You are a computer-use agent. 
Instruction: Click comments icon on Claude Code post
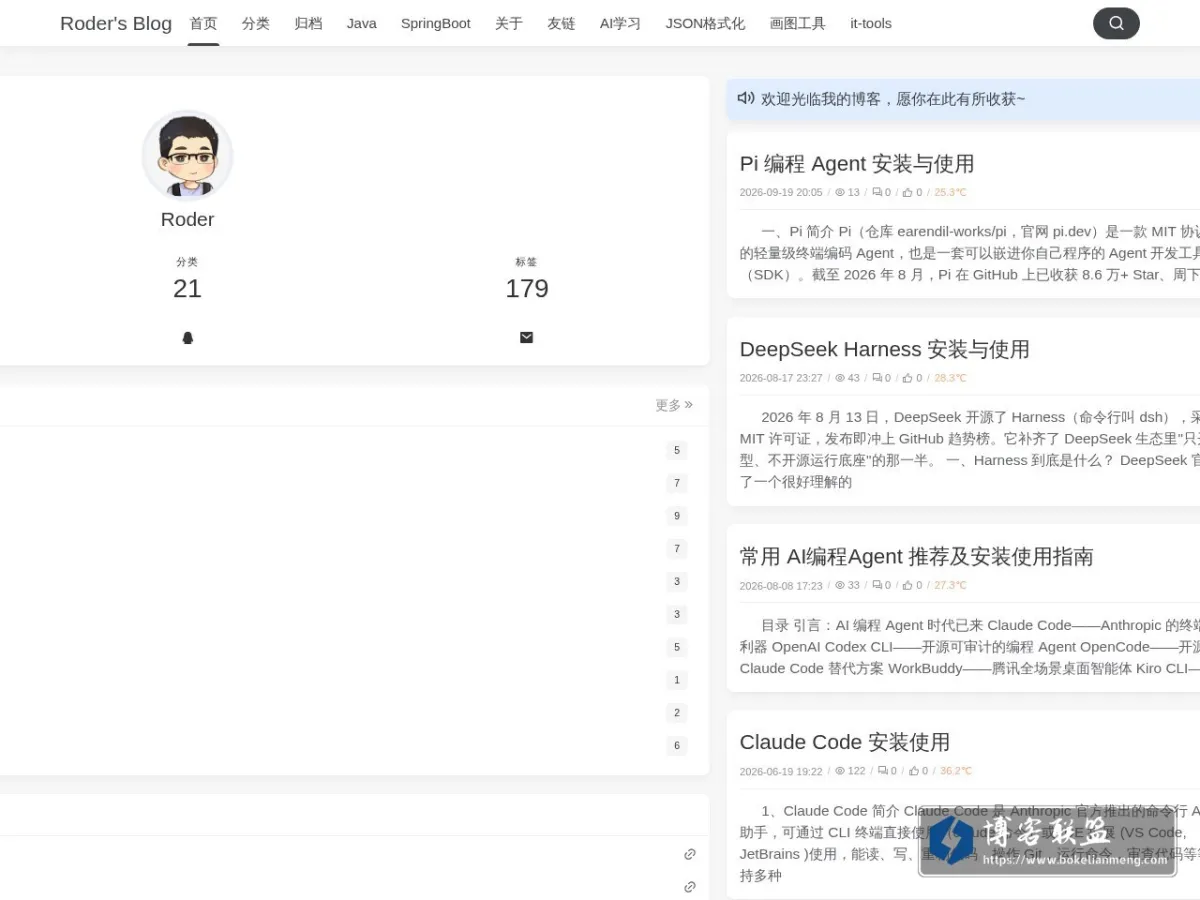click(x=883, y=771)
